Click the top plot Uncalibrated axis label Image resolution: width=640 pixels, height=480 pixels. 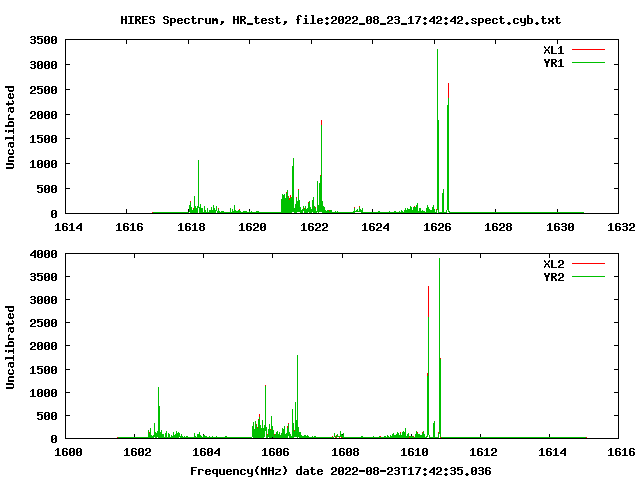(x=10, y=127)
